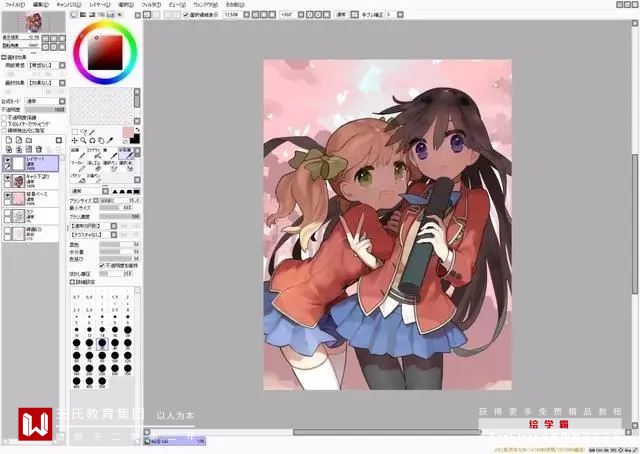Viewport: 640px width, 454px height.
Task: Choose the 選択消し selection eraser
Action: [125, 166]
